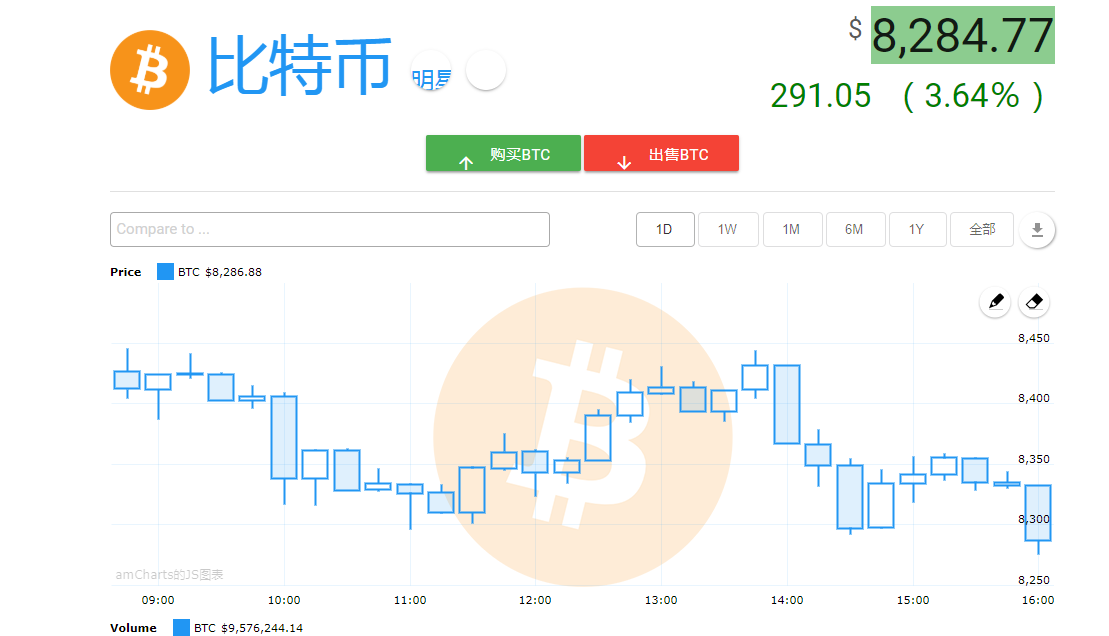This screenshot has width=1109, height=636.
Task: Click blue Volume legend swatch for BTC
Action: pyautogui.click(x=181, y=628)
